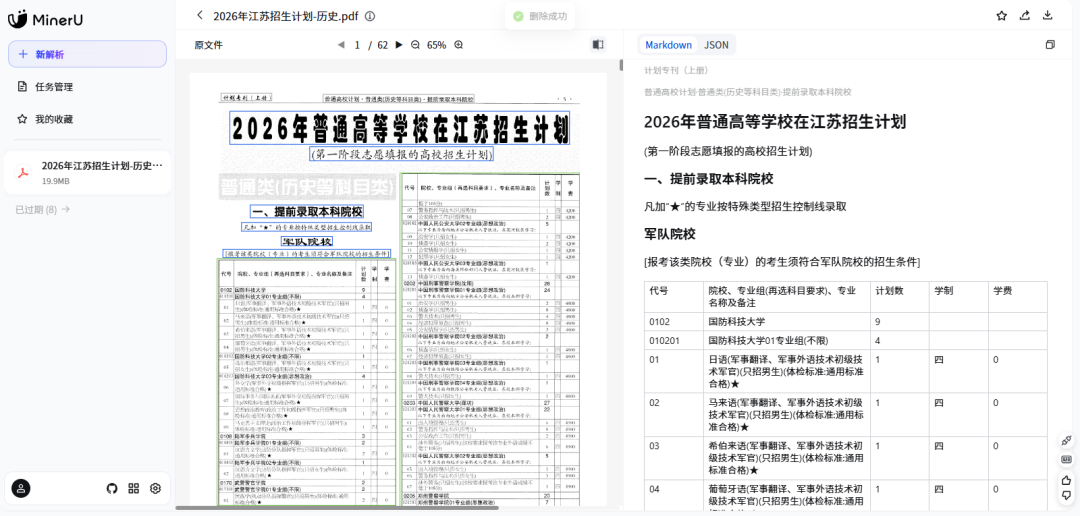Click the 计划专刊（上册）line in Markdown
Image resolution: width=1080 pixels, height=516 pixels.
point(676,70)
